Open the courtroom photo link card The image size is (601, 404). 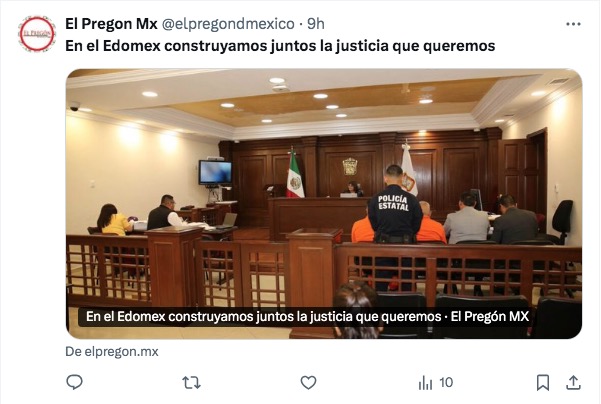324,204
